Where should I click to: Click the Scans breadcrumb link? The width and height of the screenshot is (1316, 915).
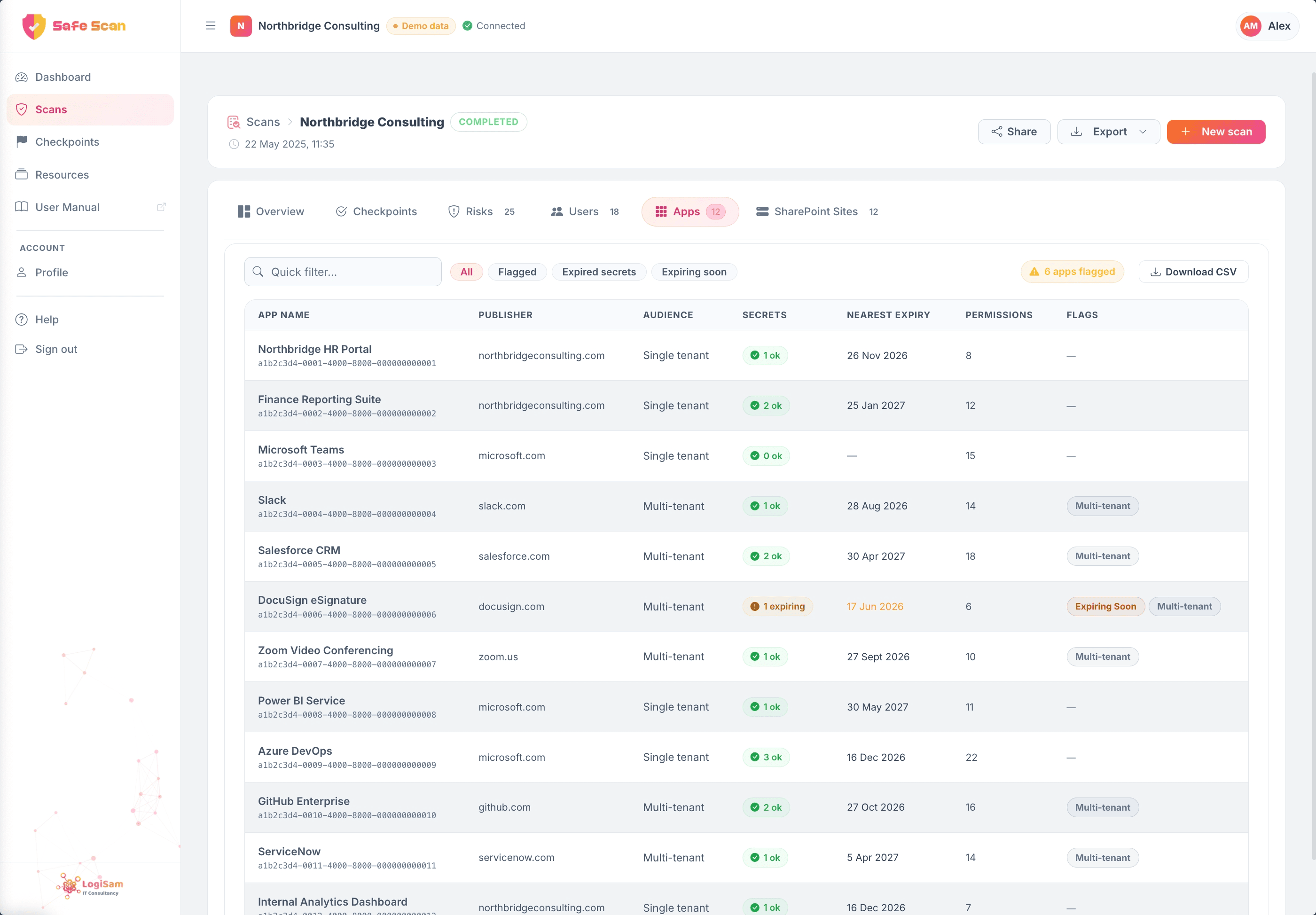pyautogui.click(x=263, y=122)
